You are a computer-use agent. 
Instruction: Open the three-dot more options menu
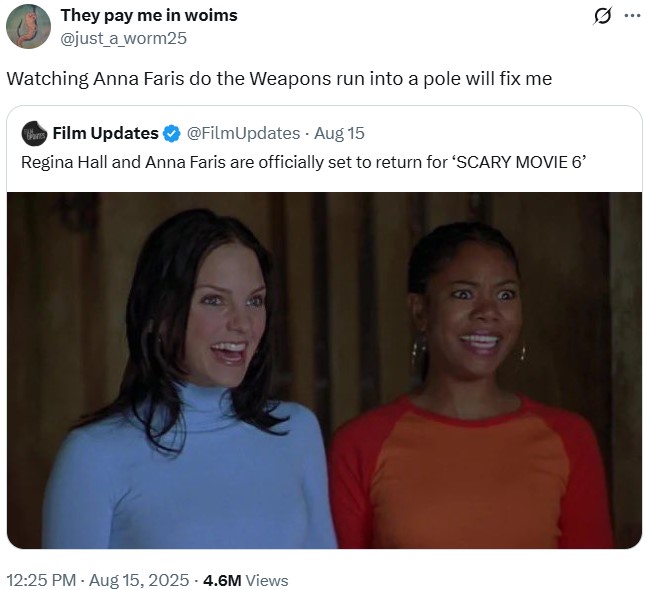pyautogui.click(x=632, y=16)
